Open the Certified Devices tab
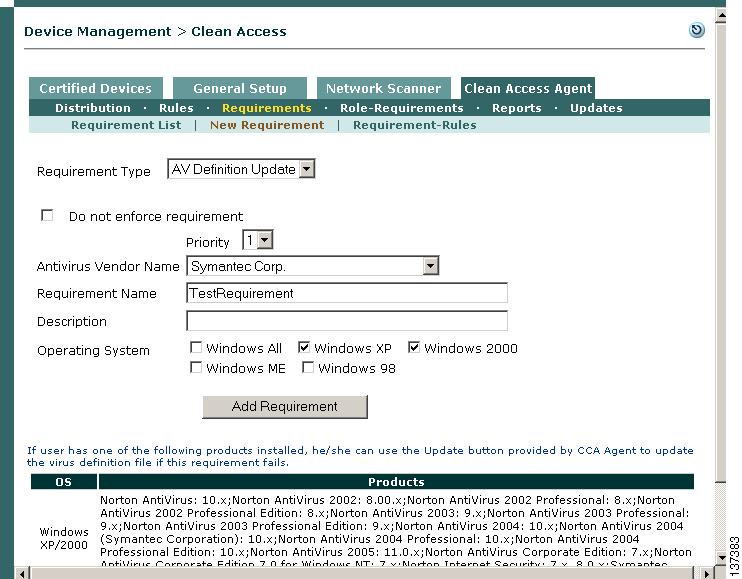Screen dimensions: 742x579 point(96,88)
